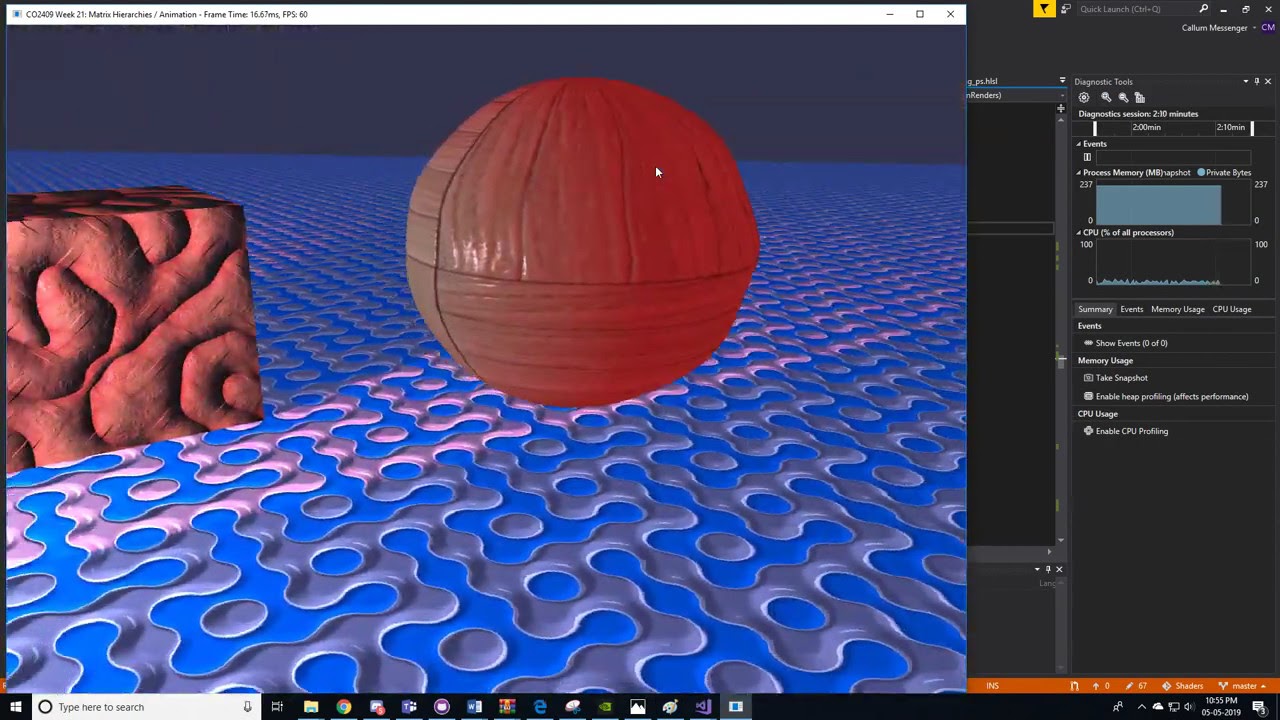Open Microsoft Teams from the taskbar
This screenshot has height=720, width=1280.
[409, 707]
